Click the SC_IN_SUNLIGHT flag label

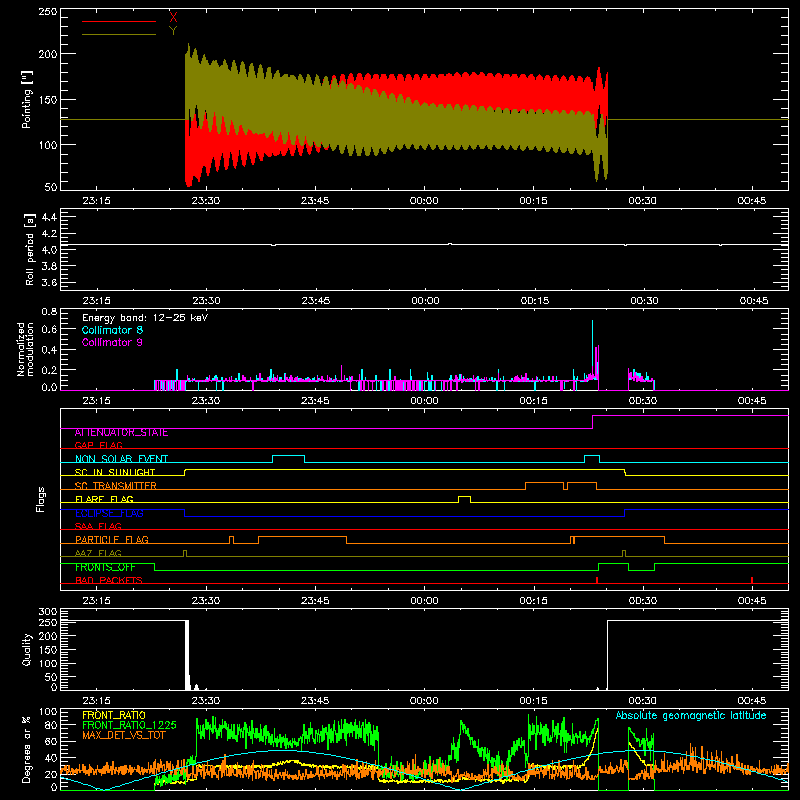(x=115, y=472)
